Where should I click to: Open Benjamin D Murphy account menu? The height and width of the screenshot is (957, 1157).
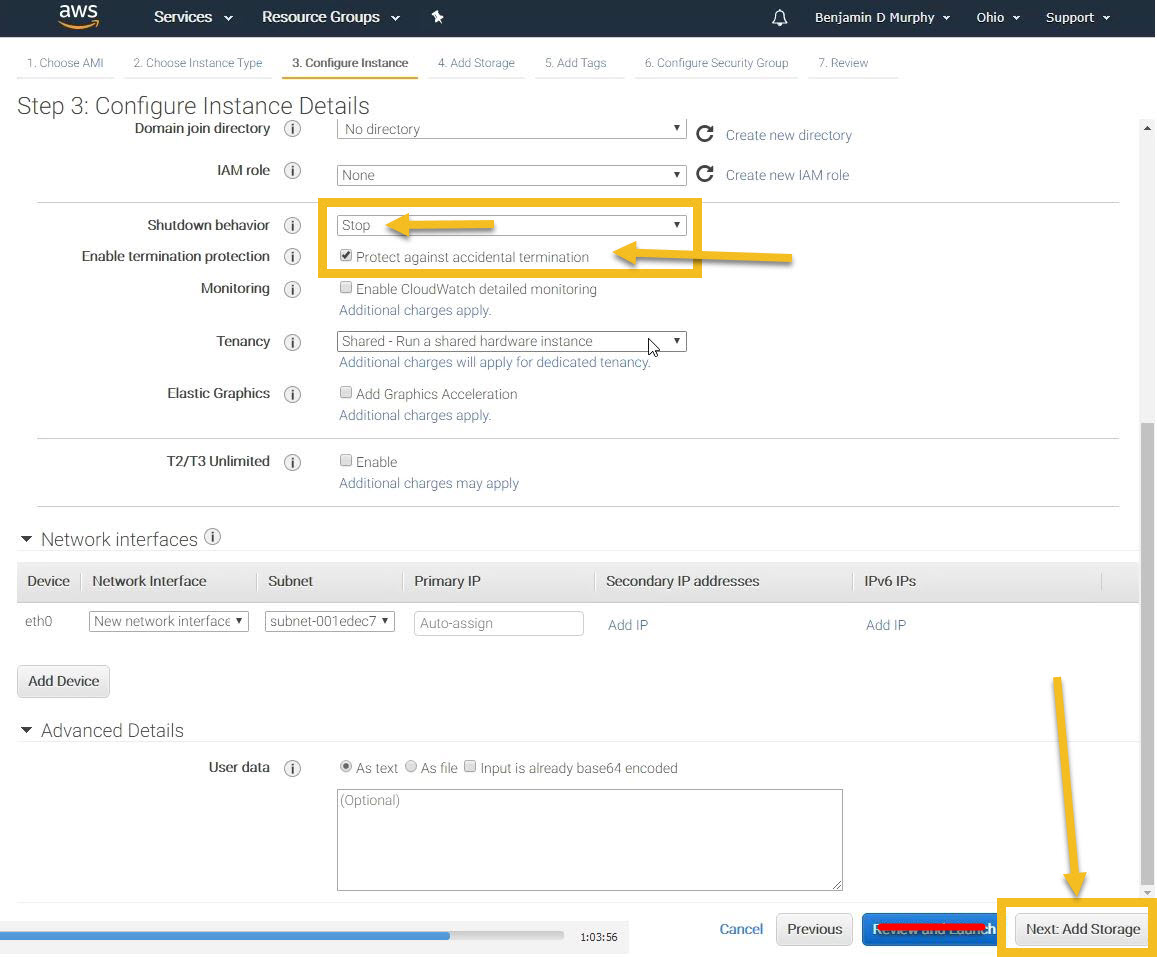tap(882, 18)
